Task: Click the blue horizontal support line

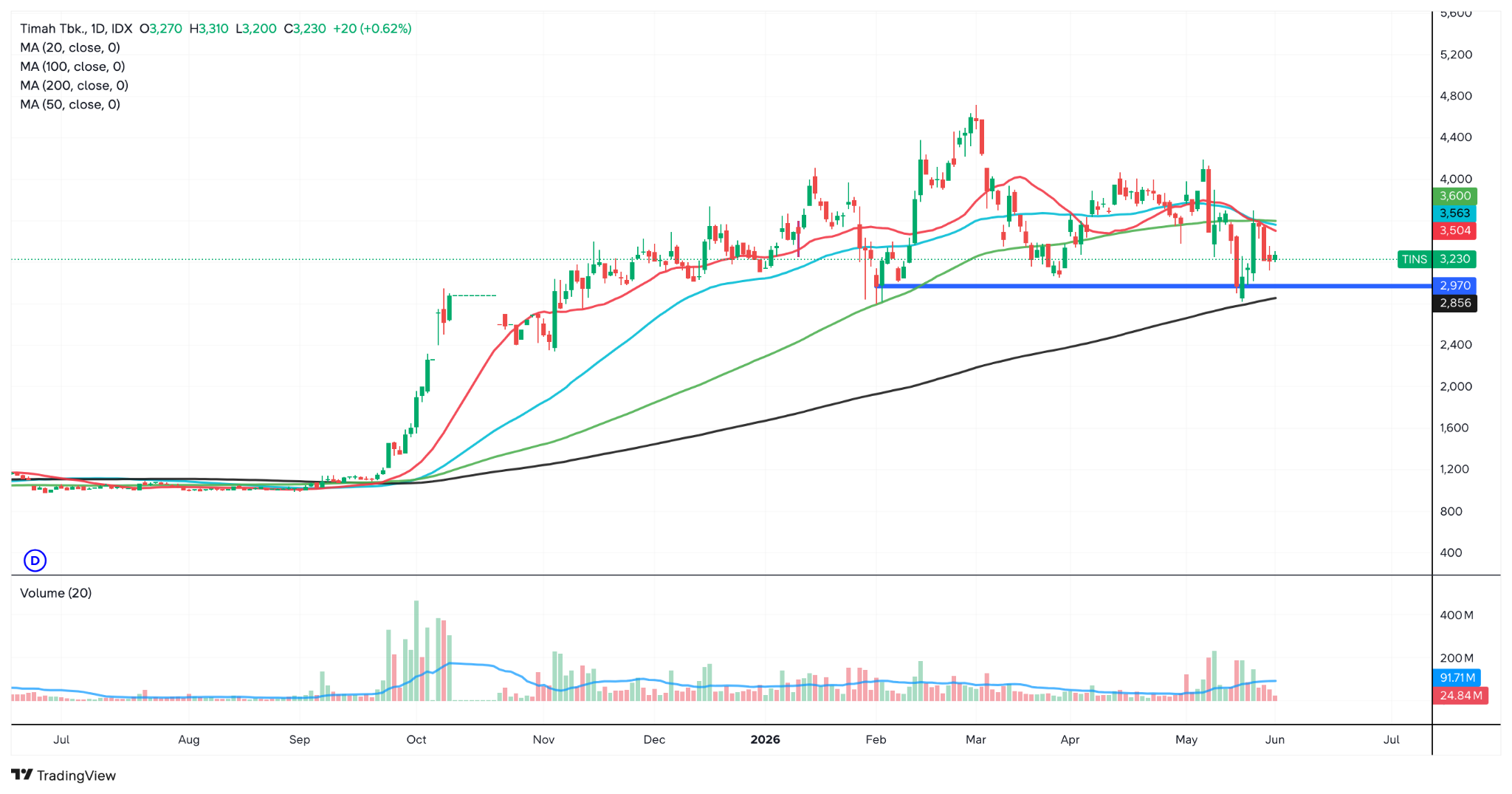Action: (1152, 286)
